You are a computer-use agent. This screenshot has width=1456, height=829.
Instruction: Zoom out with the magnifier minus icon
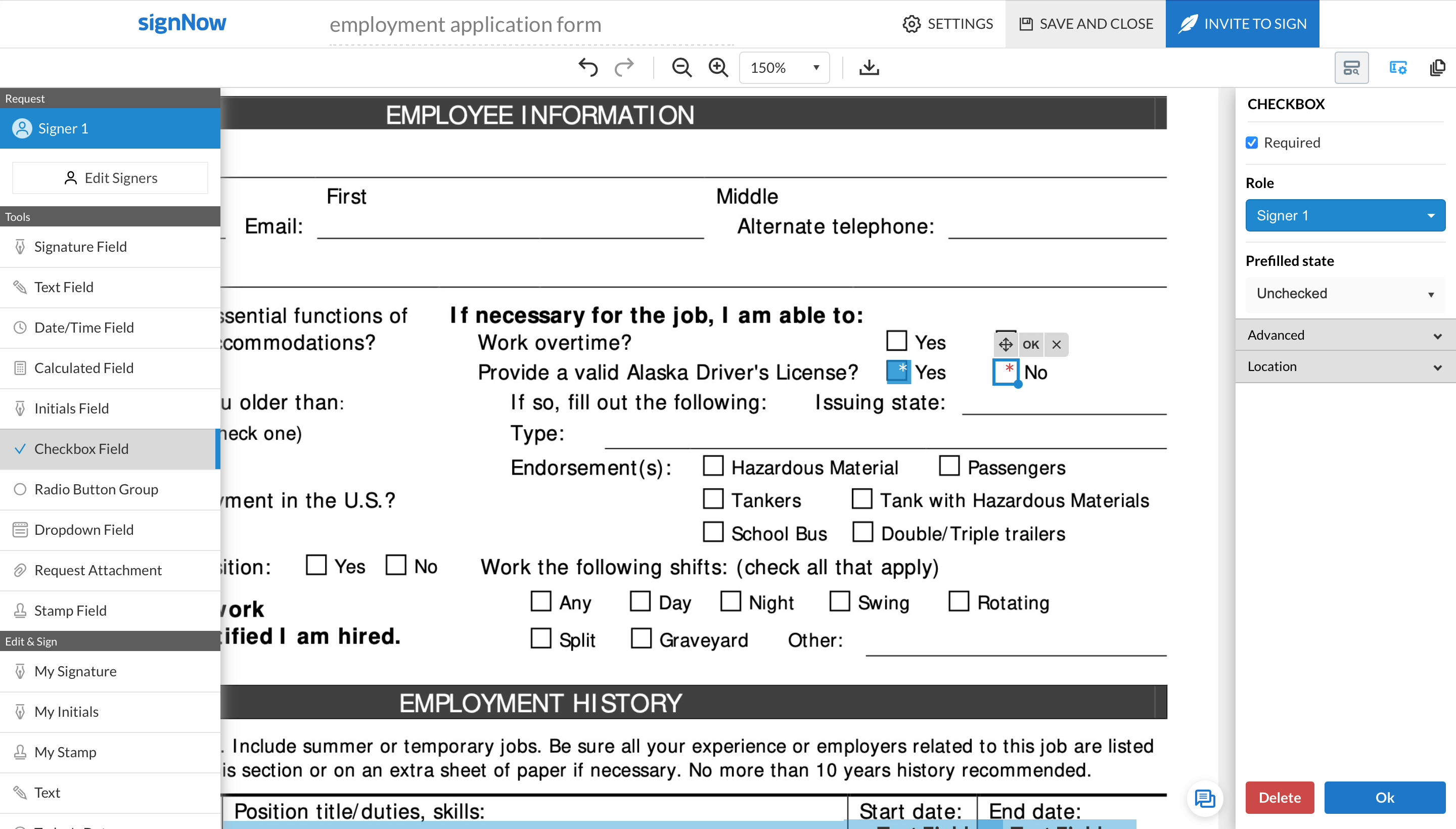click(x=681, y=67)
